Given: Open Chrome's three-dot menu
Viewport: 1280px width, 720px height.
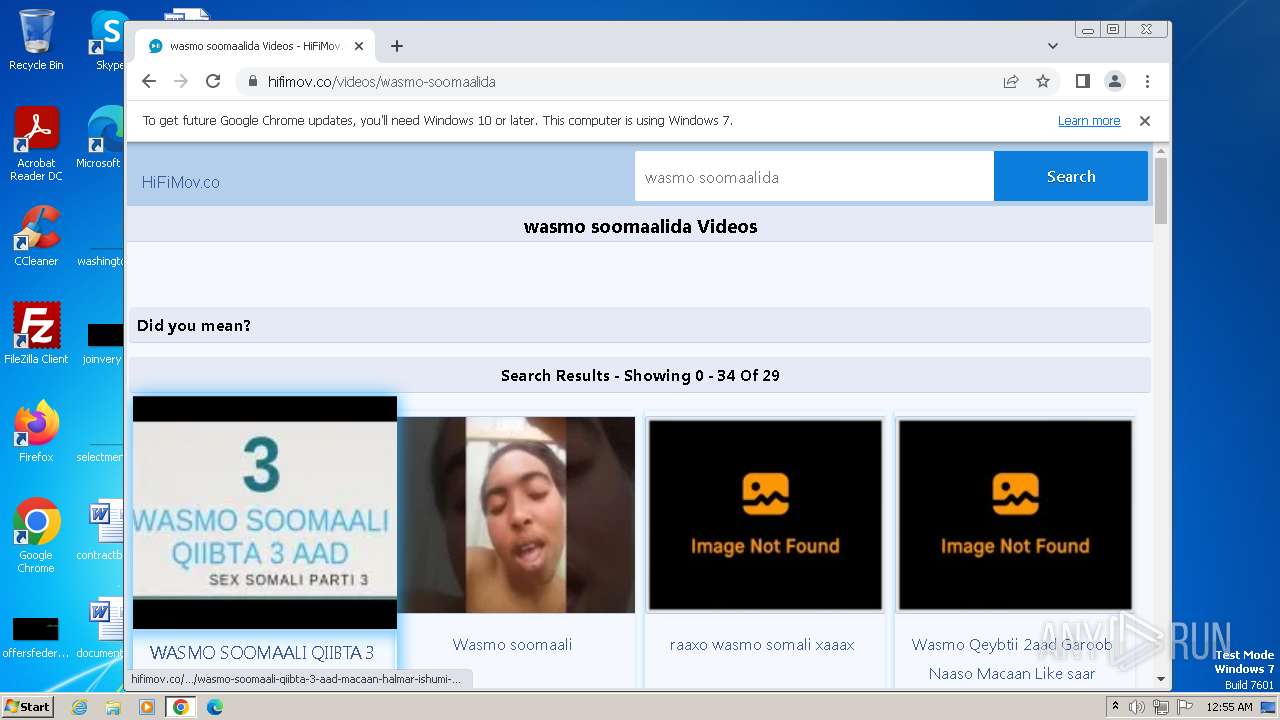Looking at the screenshot, I should [1147, 81].
